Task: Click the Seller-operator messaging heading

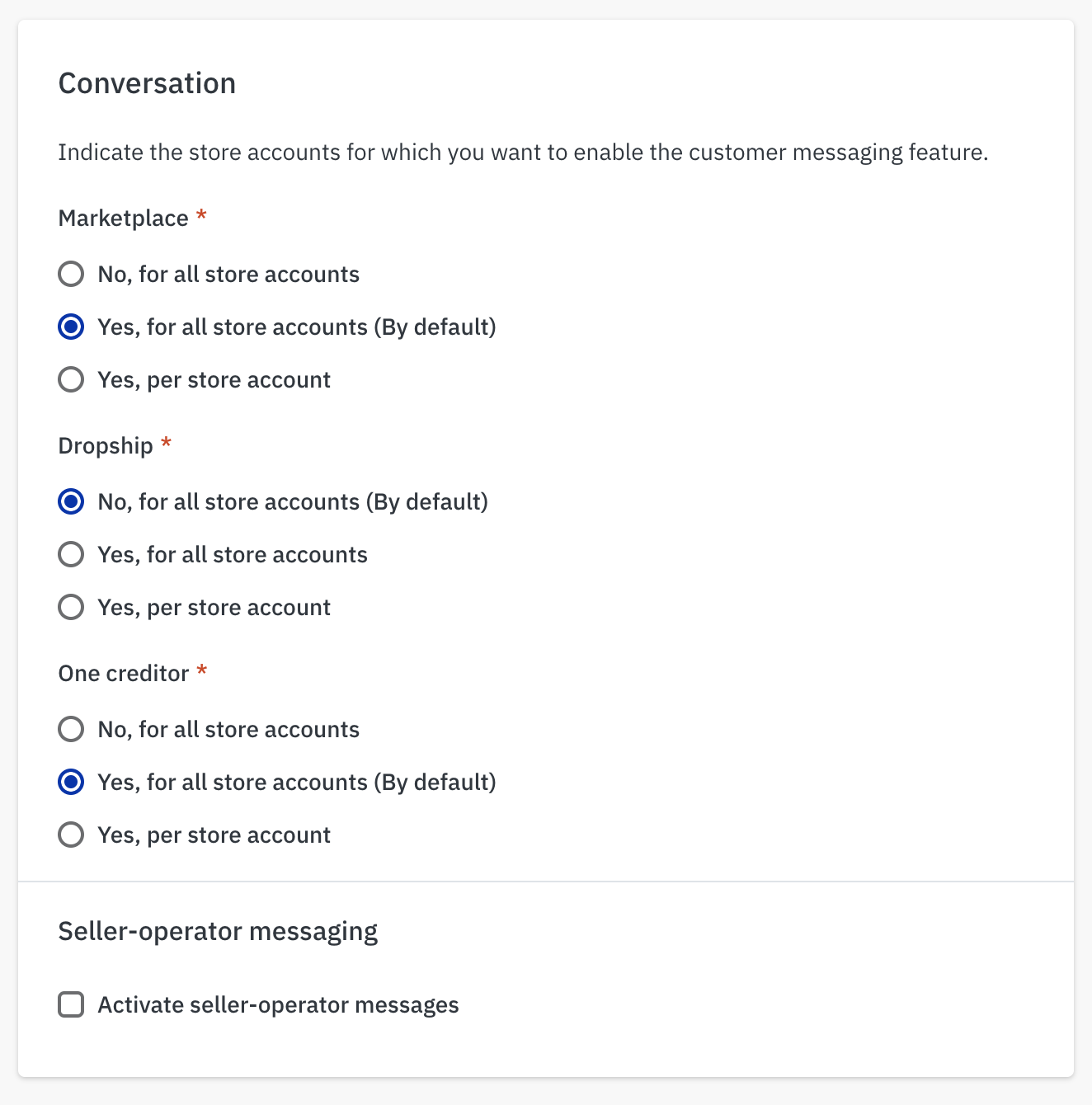Action: (x=218, y=931)
